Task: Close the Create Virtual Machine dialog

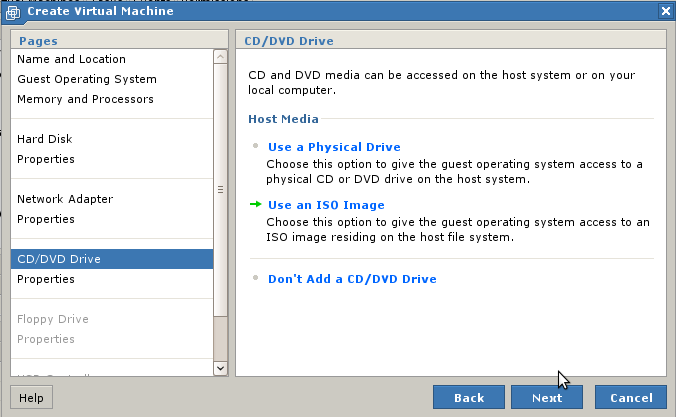Action: pyautogui.click(x=665, y=10)
